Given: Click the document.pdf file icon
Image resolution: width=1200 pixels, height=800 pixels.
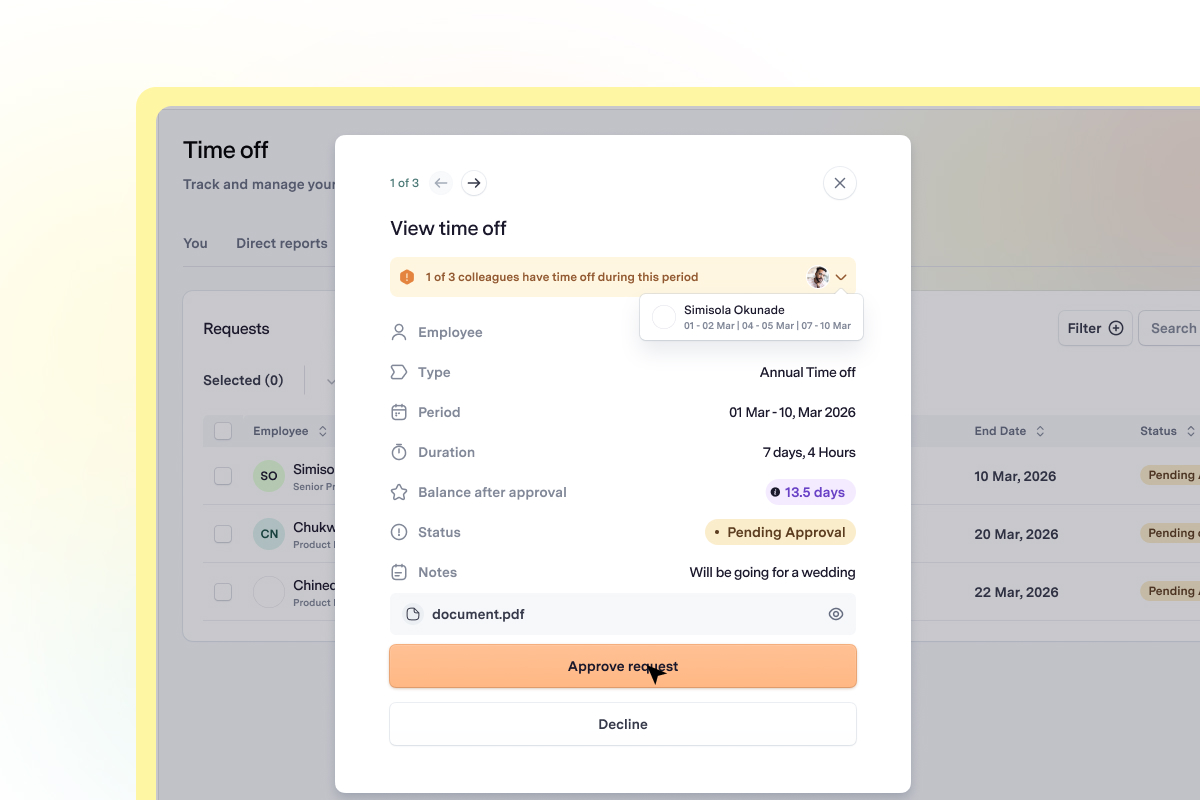Looking at the screenshot, I should tap(412, 614).
